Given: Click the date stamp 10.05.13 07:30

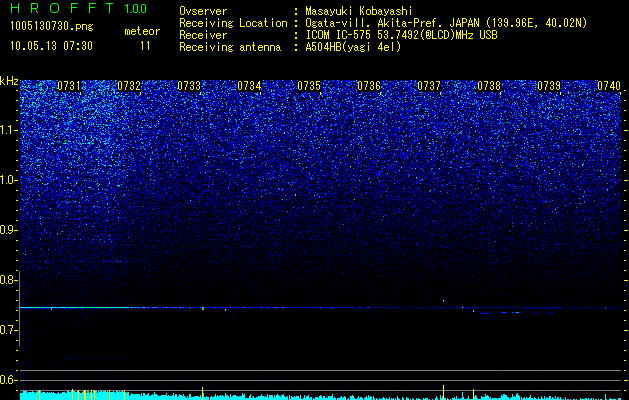Looking at the screenshot, I should (51, 46).
